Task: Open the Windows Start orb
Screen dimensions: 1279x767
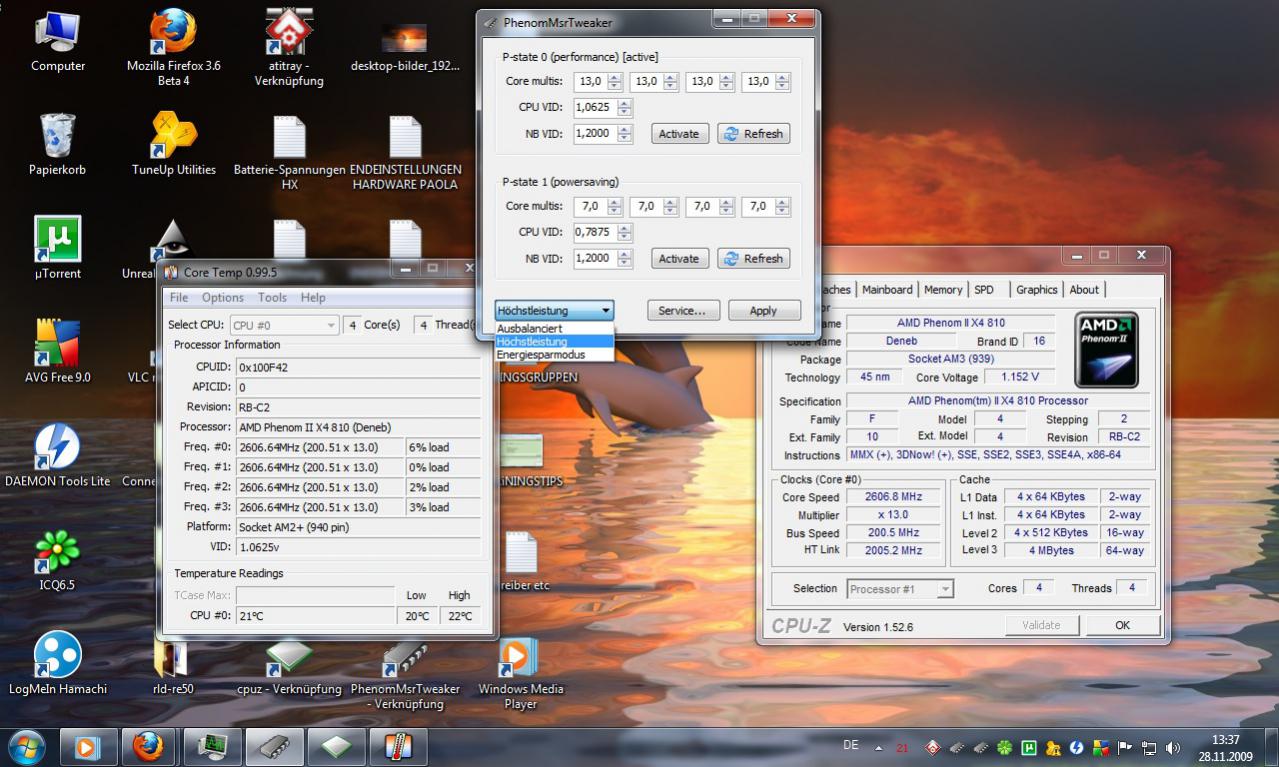Action: (27, 746)
